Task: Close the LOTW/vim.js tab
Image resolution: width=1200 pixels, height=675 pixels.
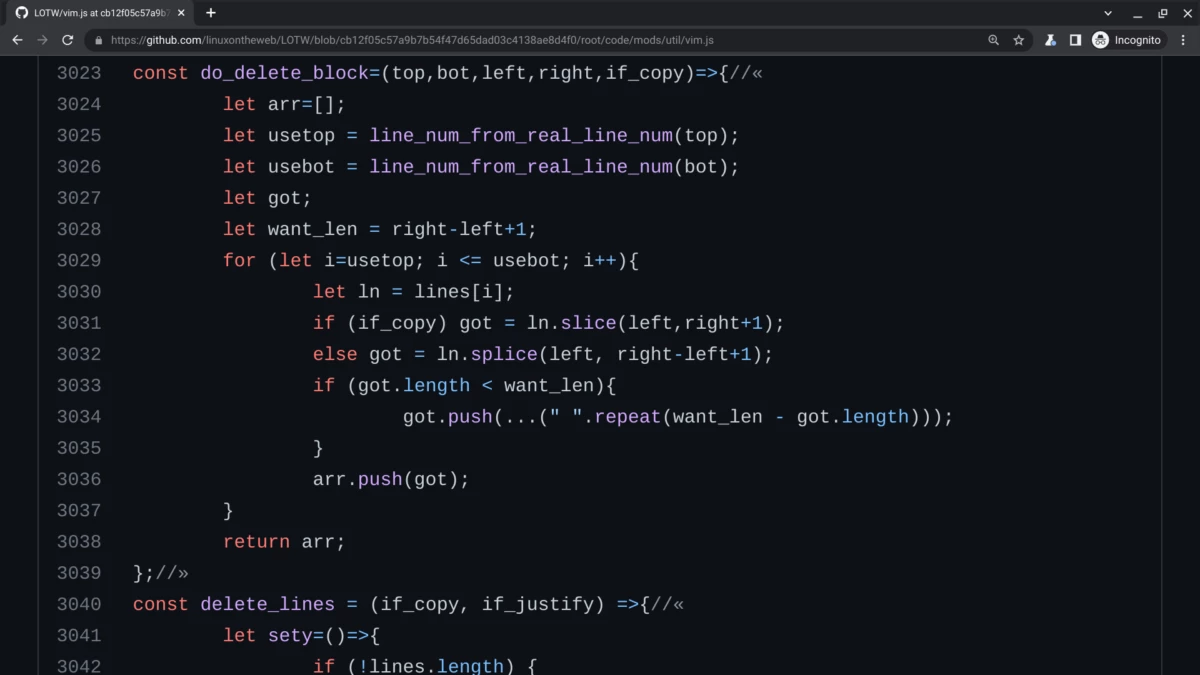Action: [181, 13]
